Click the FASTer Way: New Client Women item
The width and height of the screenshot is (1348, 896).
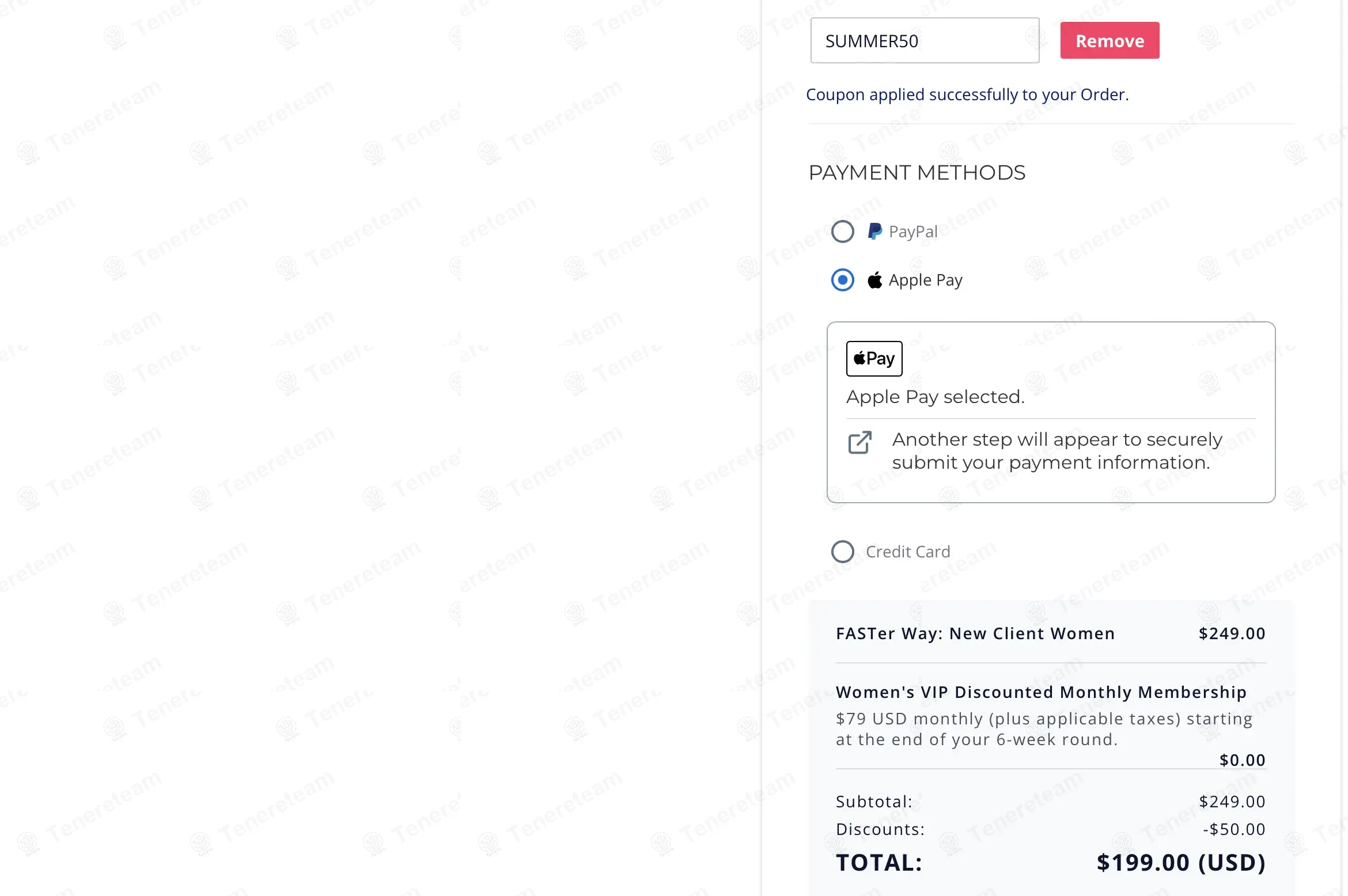975,633
